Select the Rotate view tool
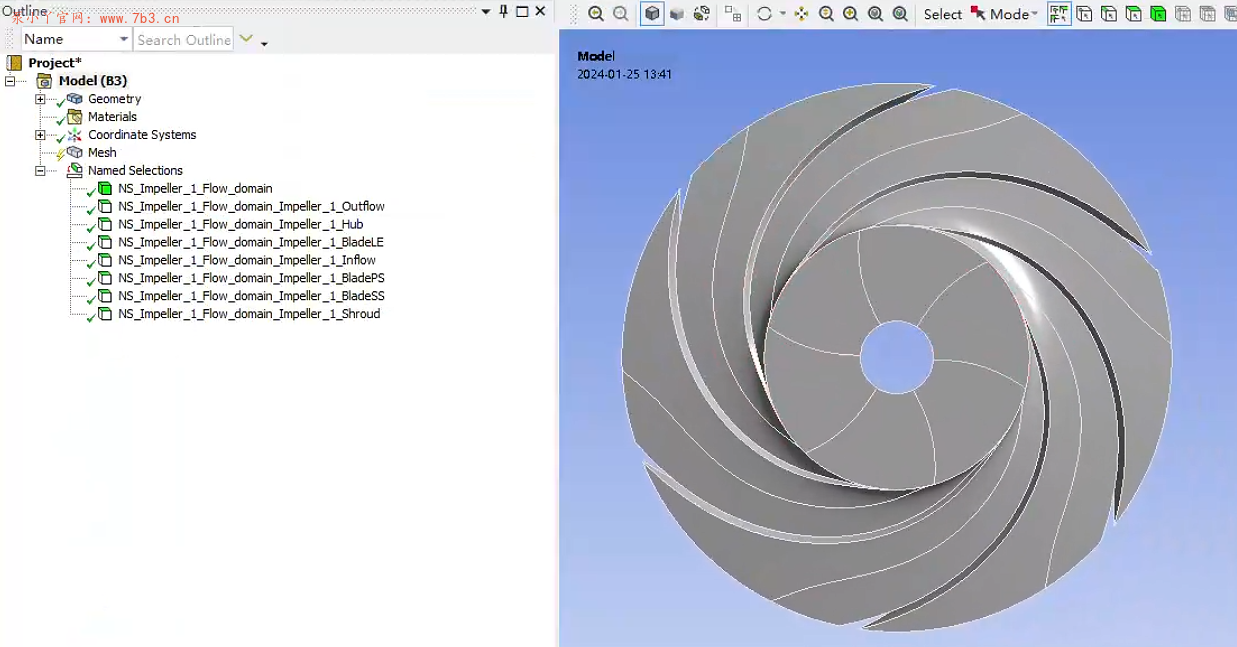 click(765, 14)
